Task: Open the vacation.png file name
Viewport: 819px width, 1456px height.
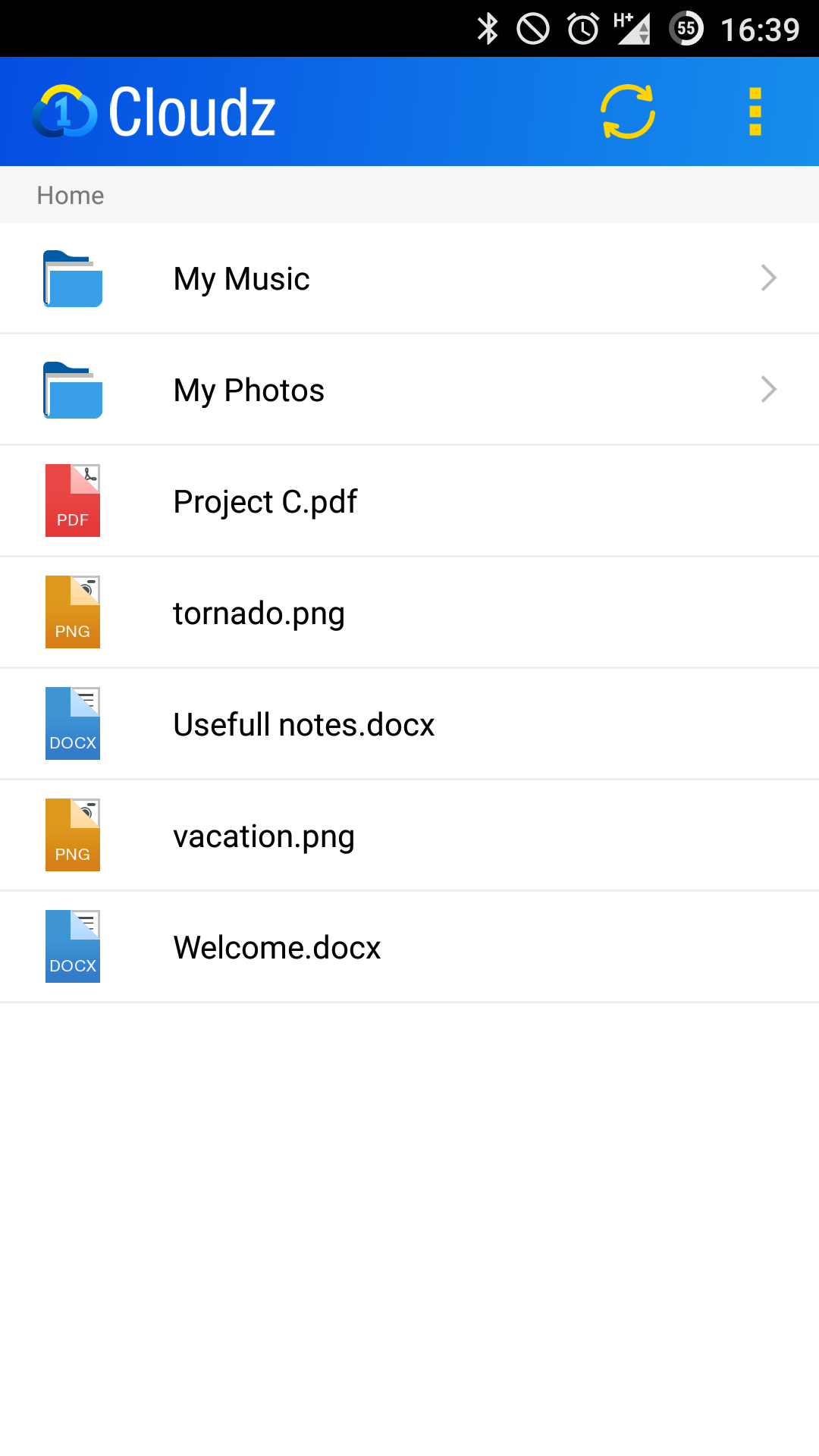Action: [263, 836]
